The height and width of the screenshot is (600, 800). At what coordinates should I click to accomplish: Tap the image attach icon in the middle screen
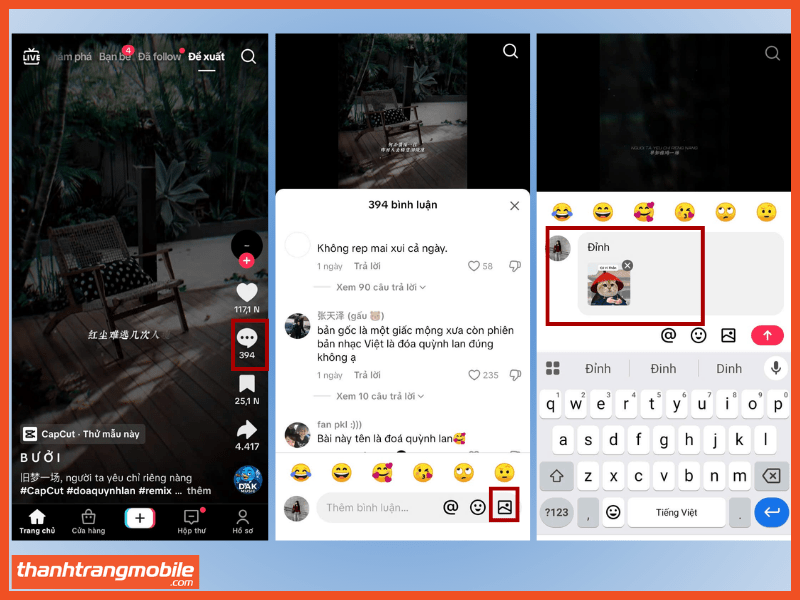(505, 507)
